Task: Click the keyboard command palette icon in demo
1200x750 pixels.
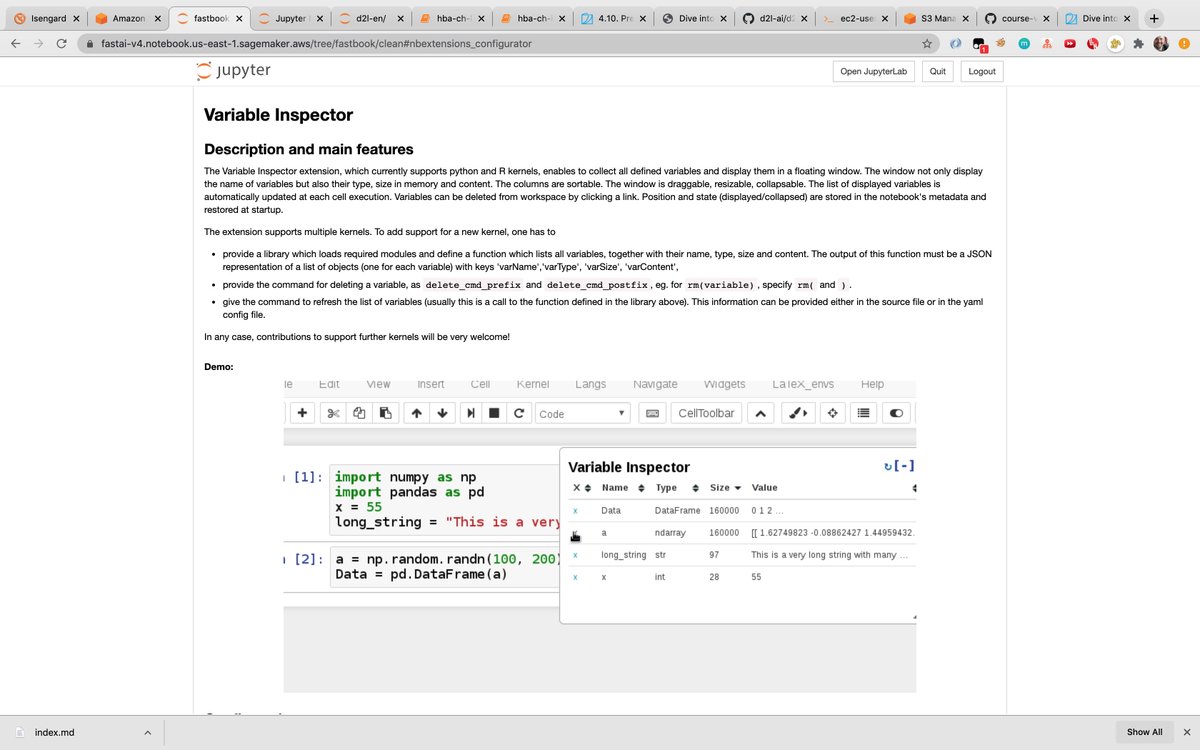Action: (x=652, y=413)
